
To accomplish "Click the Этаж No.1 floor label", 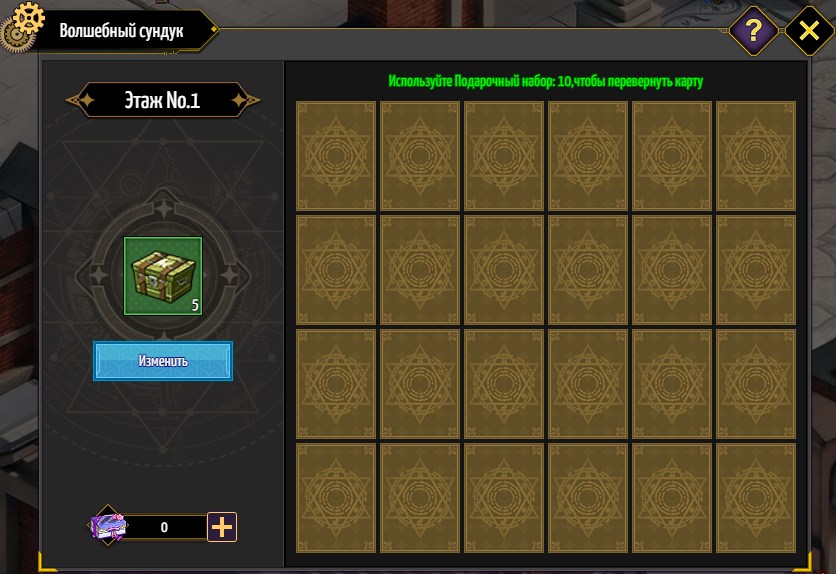I will (163, 100).
